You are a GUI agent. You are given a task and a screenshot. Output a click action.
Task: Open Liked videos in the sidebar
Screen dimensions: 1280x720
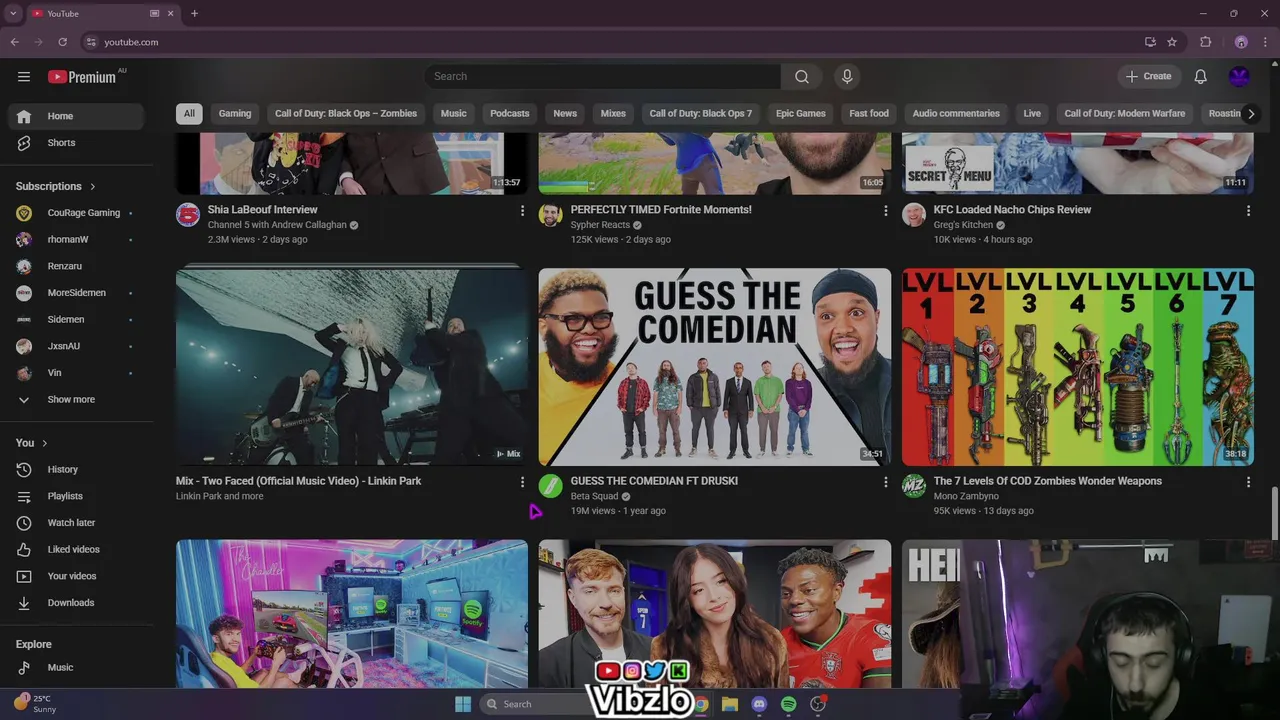click(76, 549)
